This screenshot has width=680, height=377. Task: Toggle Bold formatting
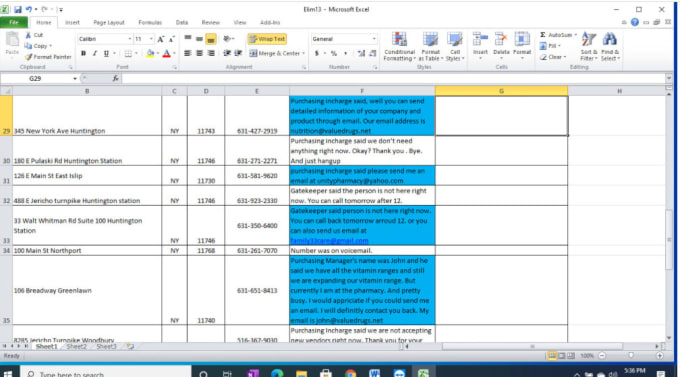click(83, 53)
